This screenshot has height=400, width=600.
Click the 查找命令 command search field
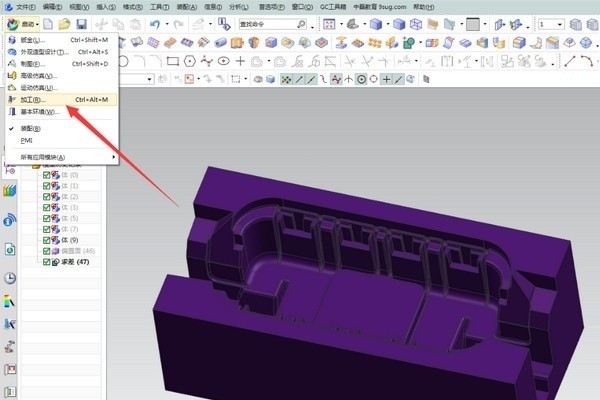pyautogui.click(x=270, y=23)
